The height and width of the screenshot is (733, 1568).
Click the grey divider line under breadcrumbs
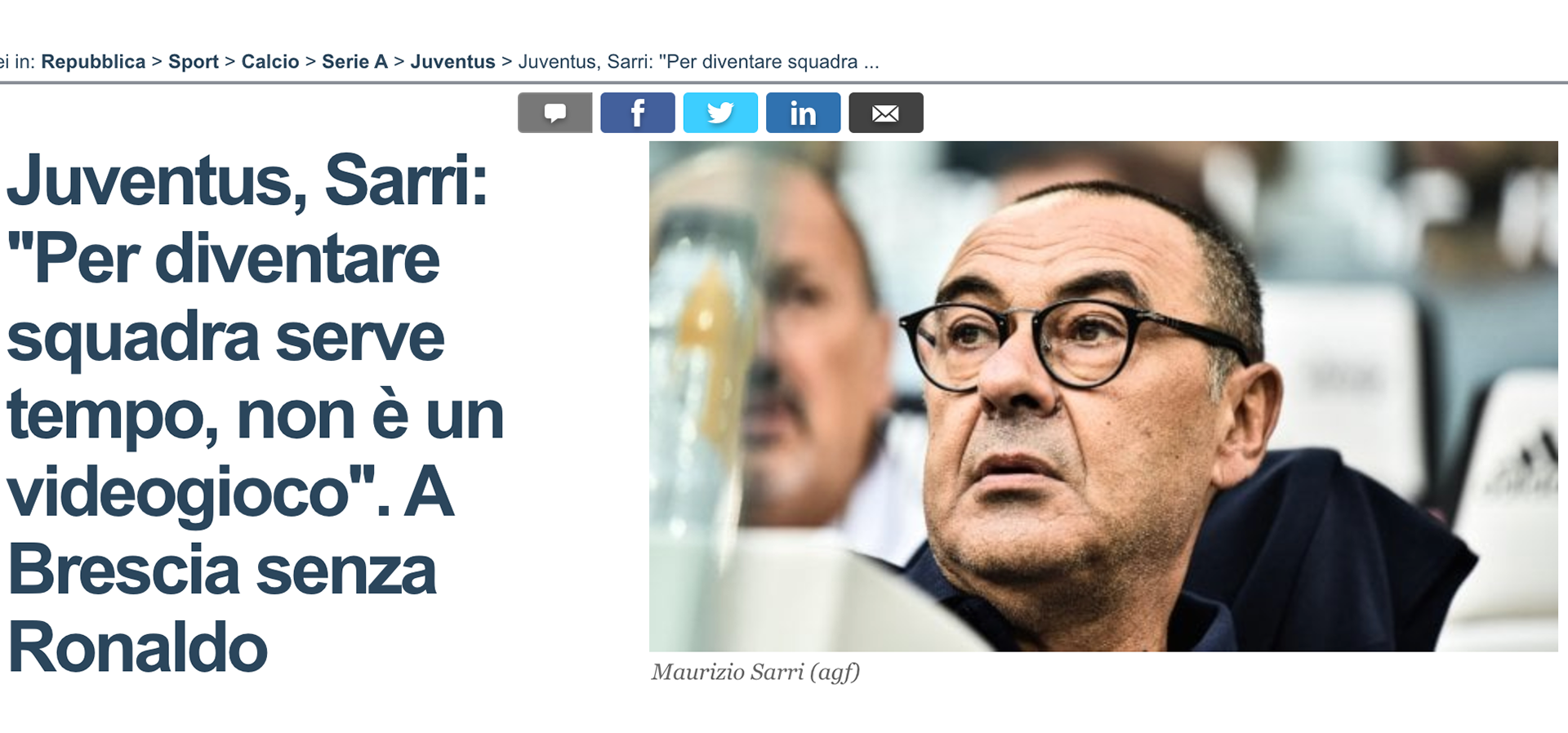pyautogui.click(x=784, y=82)
